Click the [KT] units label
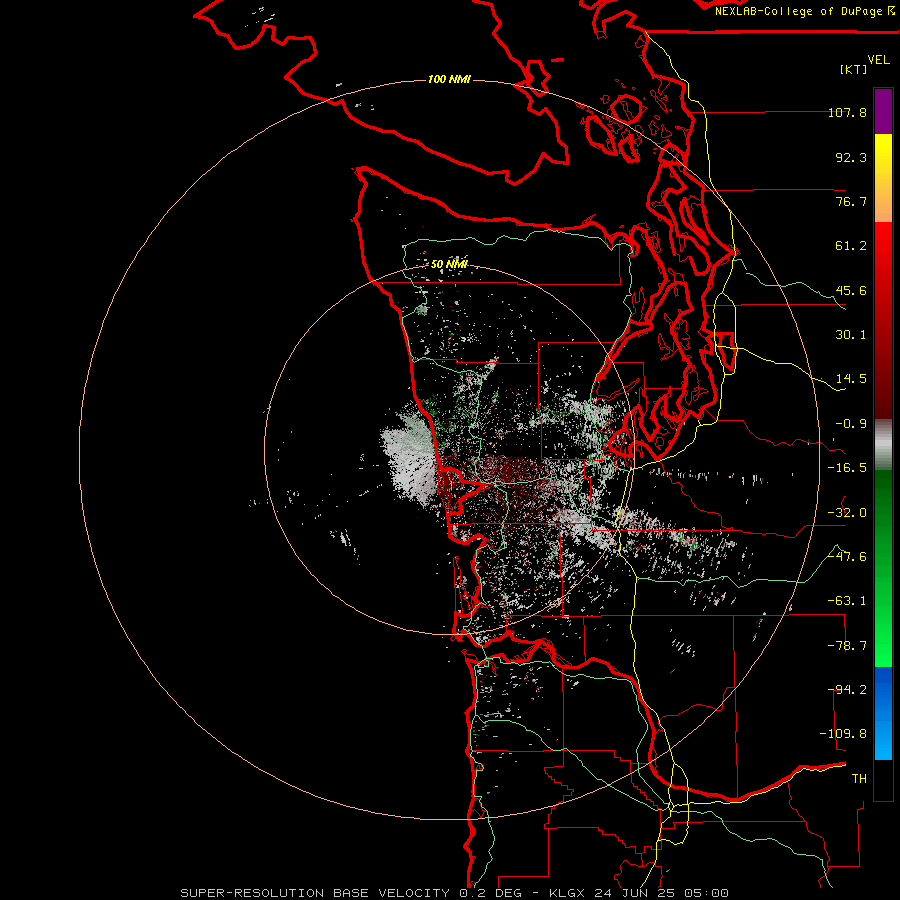The image size is (900, 900). click(854, 69)
